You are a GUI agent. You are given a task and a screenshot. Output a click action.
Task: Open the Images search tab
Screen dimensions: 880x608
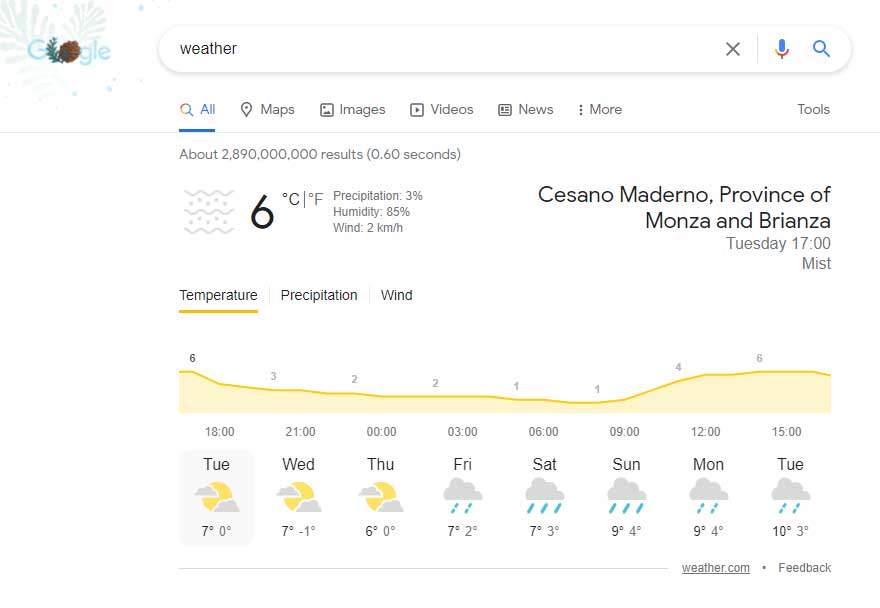352,110
